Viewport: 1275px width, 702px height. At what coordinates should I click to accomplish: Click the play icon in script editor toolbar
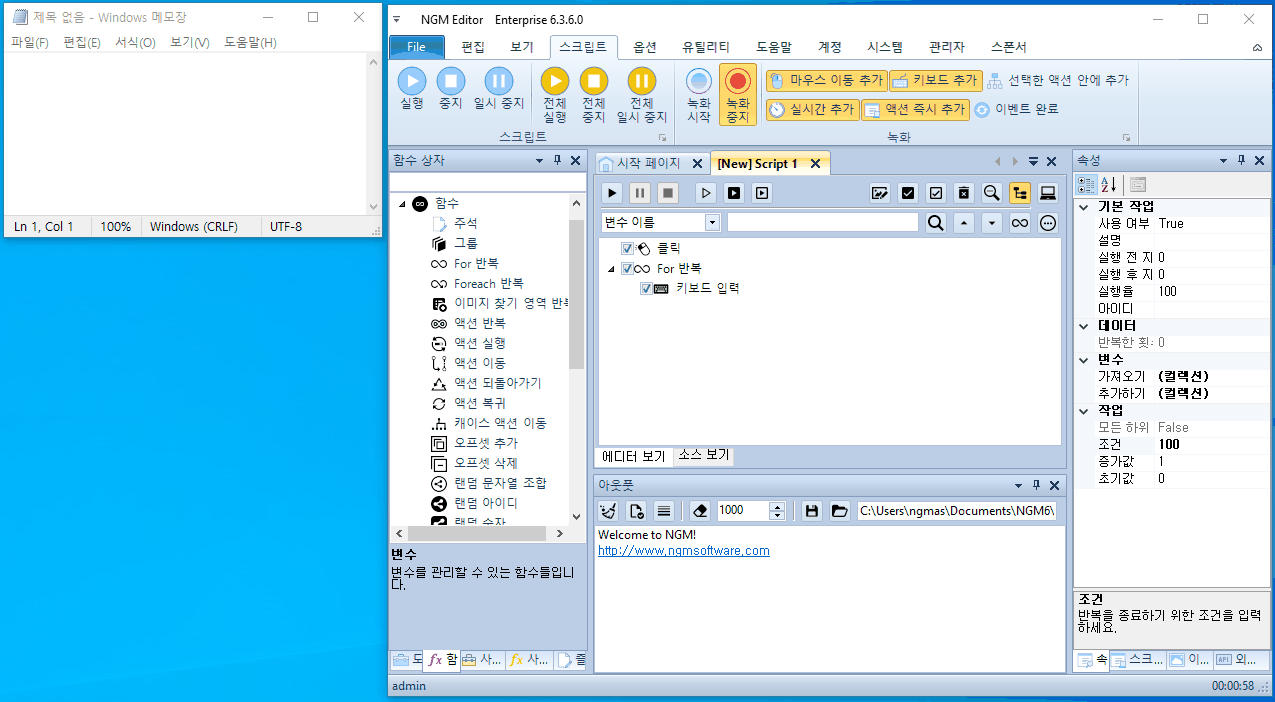click(613, 193)
